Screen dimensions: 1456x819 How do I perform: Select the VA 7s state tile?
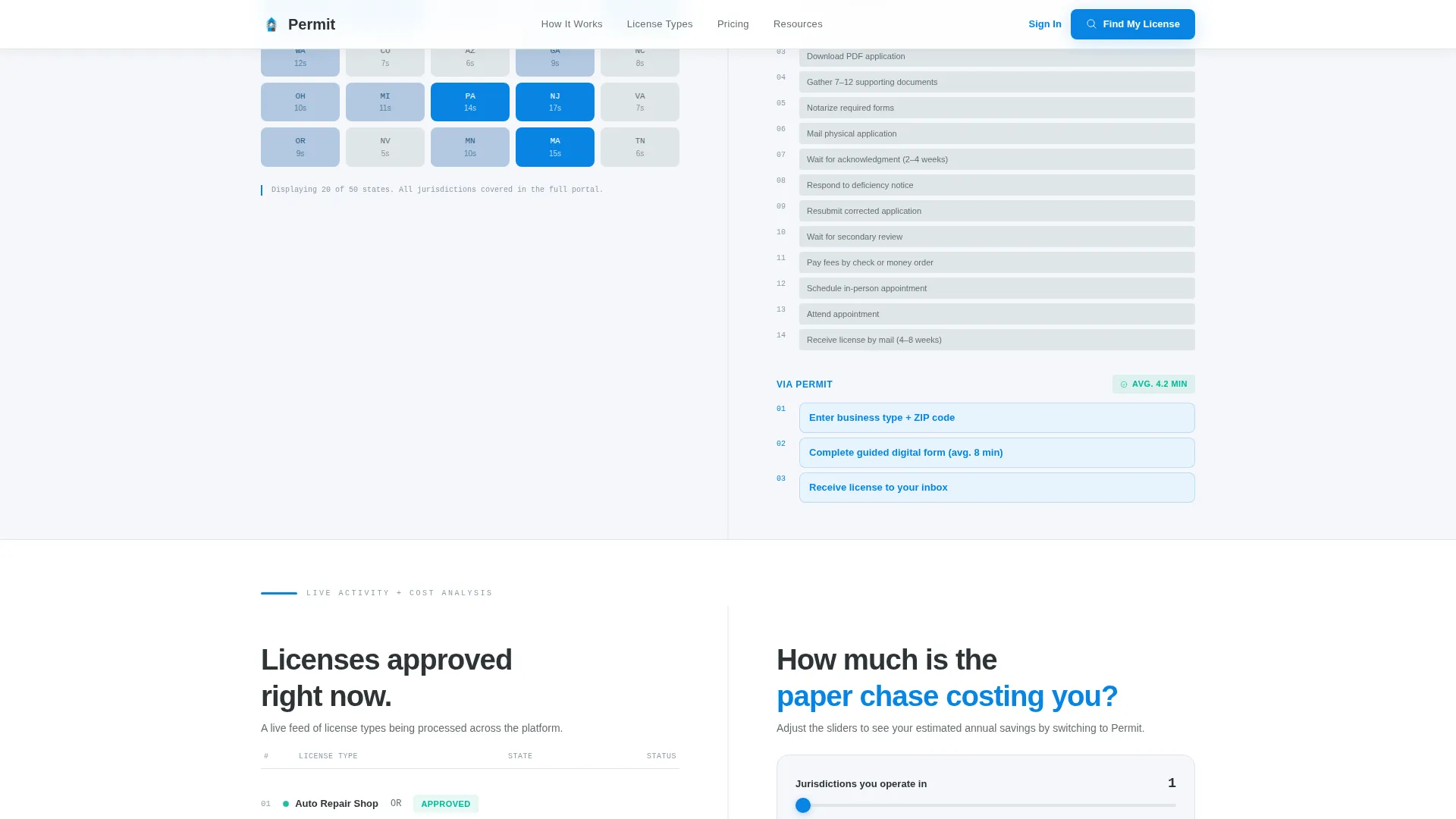pyautogui.click(x=640, y=102)
